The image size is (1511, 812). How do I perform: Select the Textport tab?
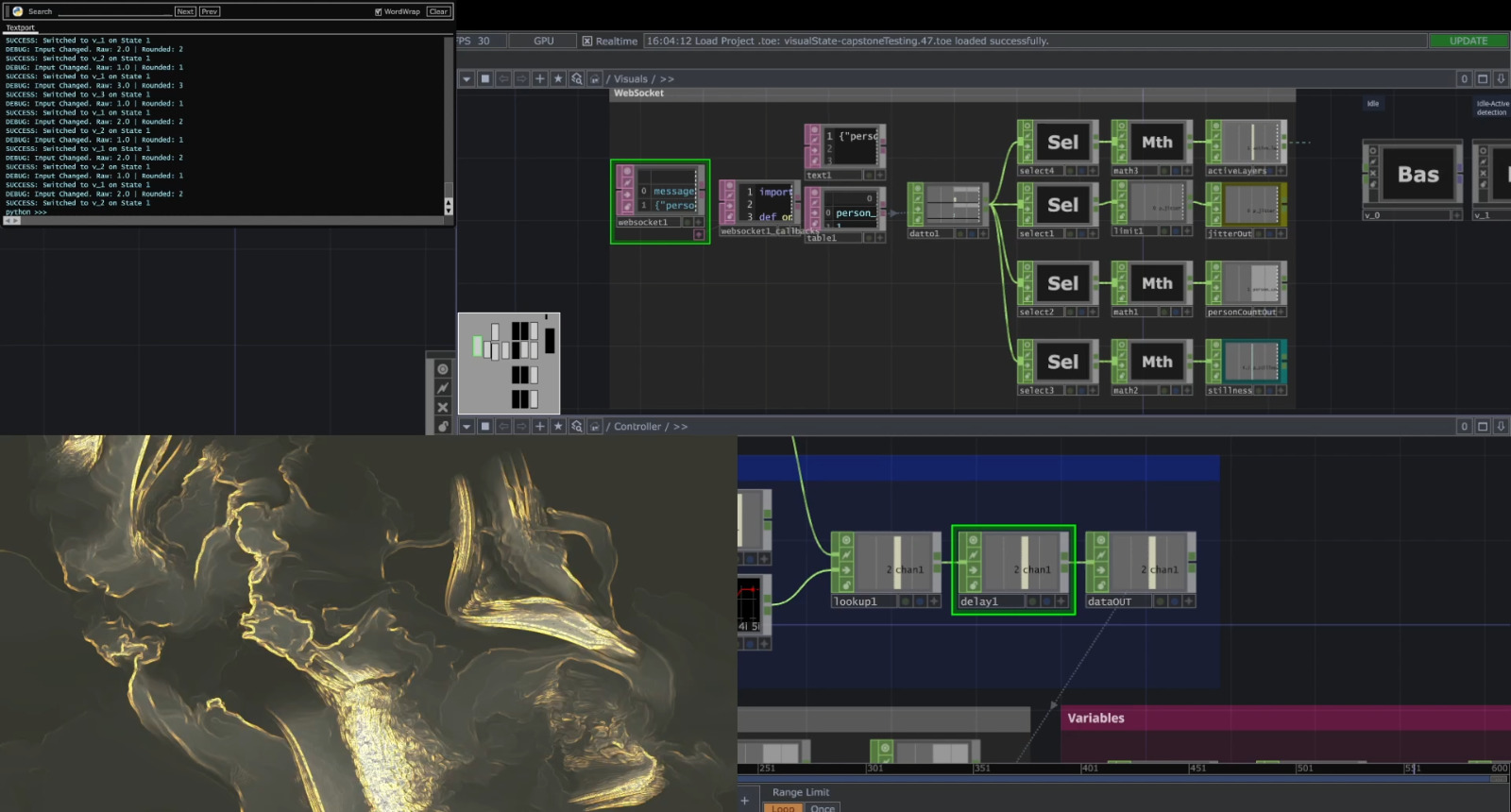[20, 28]
